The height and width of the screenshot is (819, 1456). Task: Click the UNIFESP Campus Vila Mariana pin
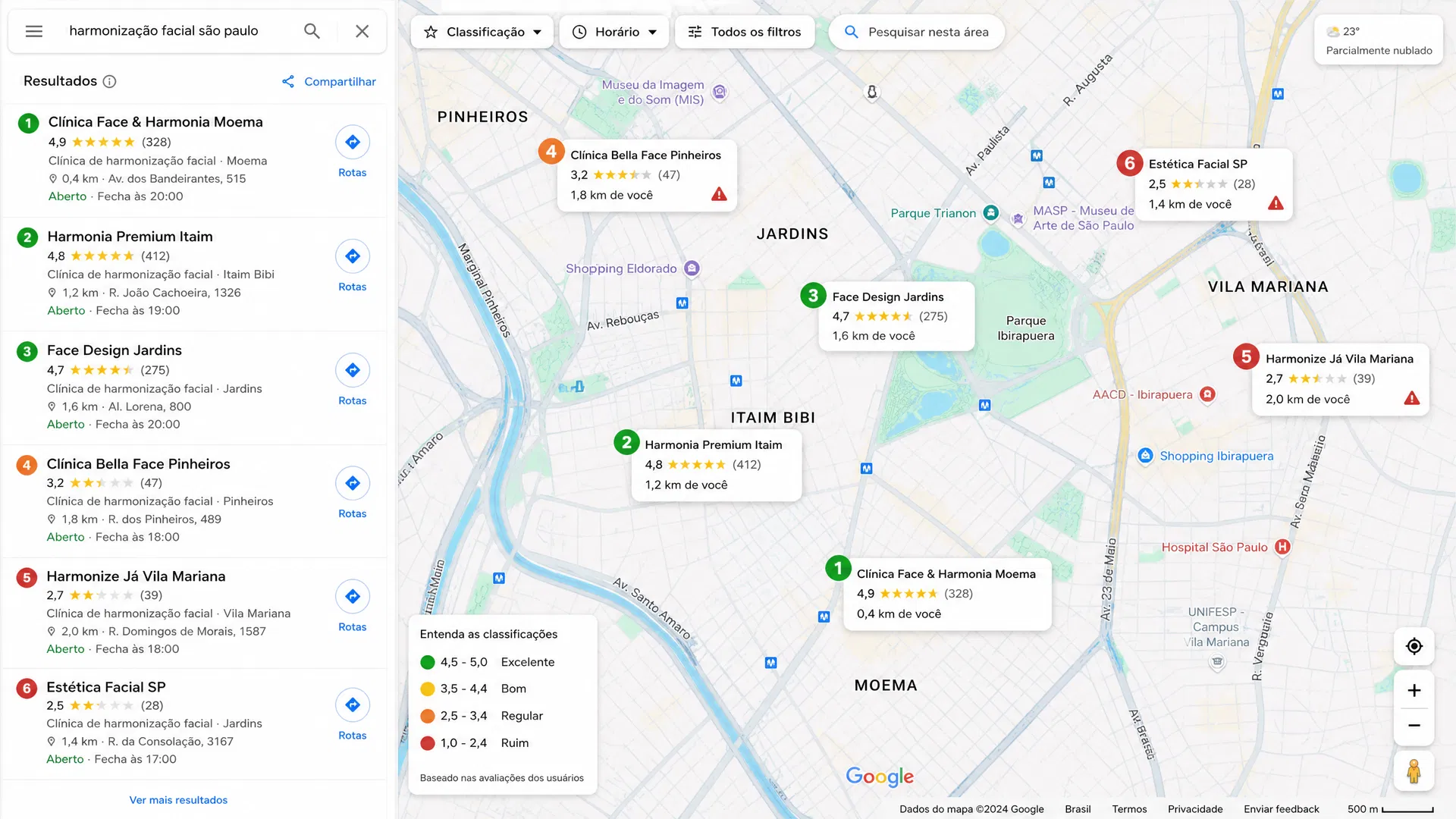point(1217,662)
